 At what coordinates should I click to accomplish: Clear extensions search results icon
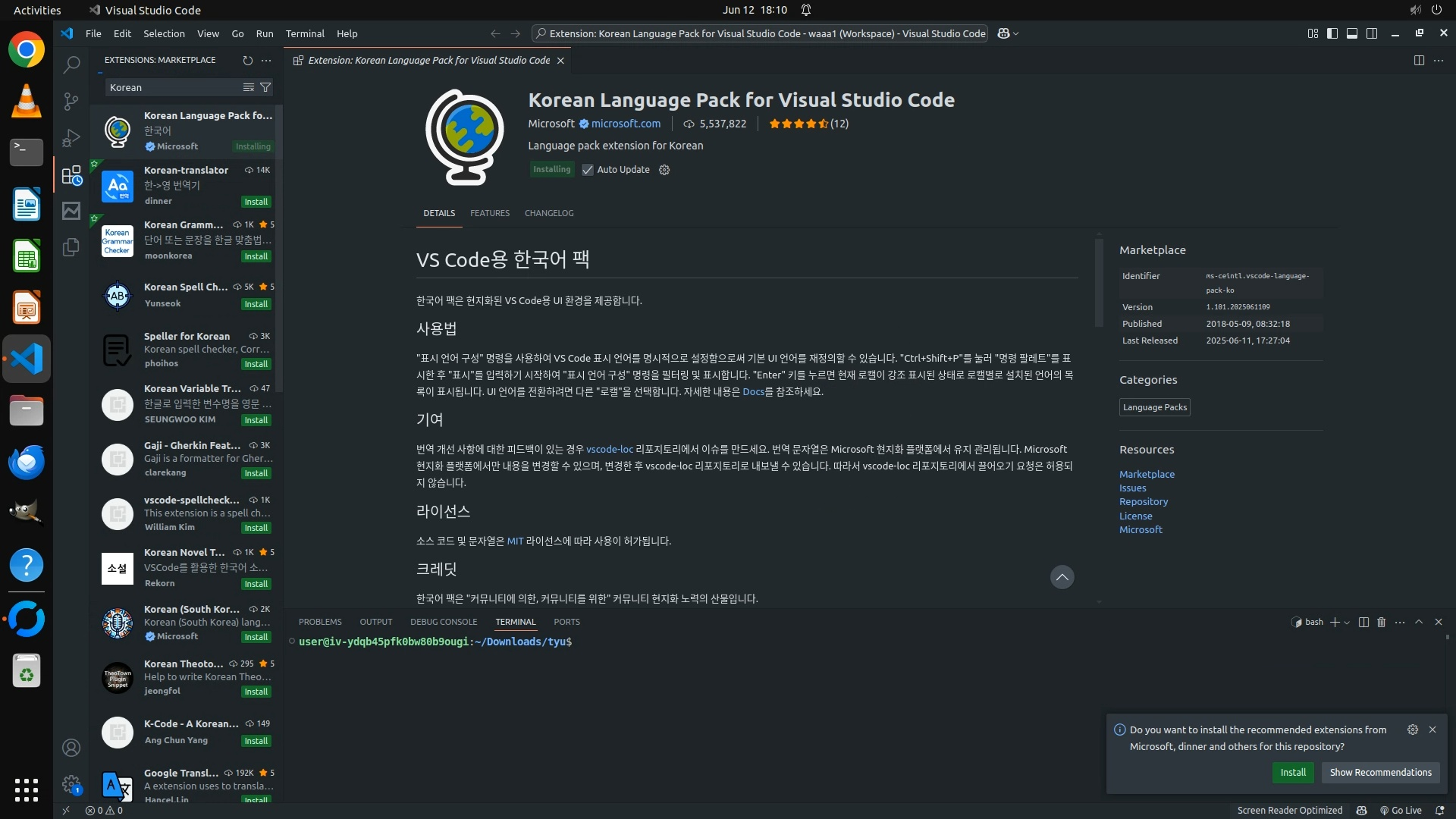[x=248, y=87]
